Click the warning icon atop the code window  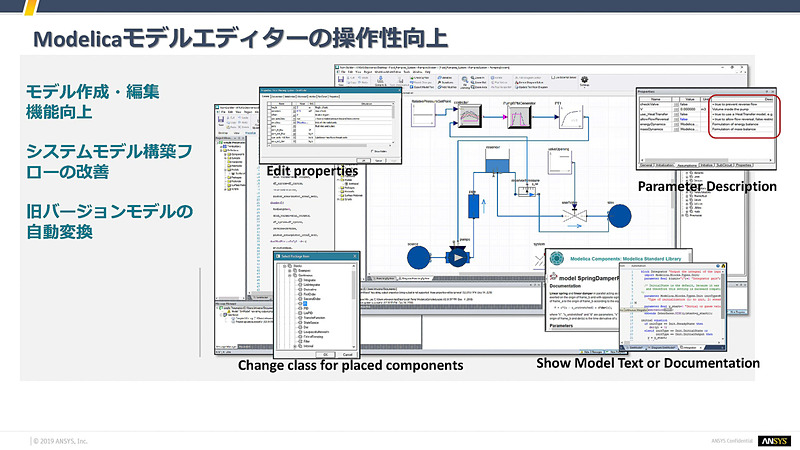(723, 266)
